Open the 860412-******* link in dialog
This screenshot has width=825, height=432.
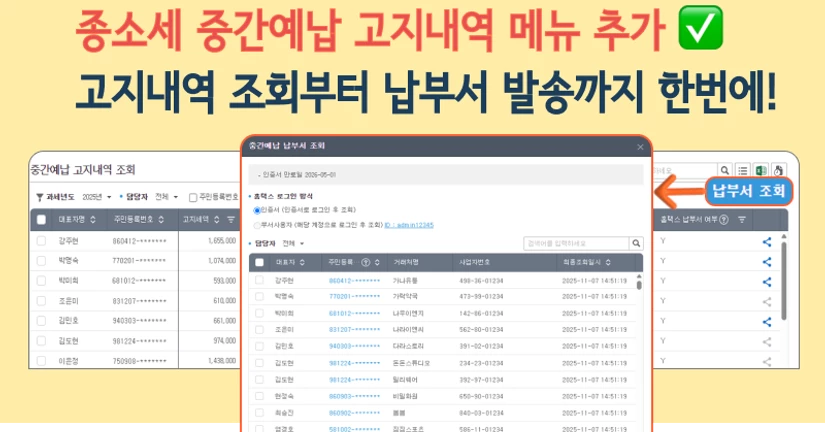[x=354, y=280]
